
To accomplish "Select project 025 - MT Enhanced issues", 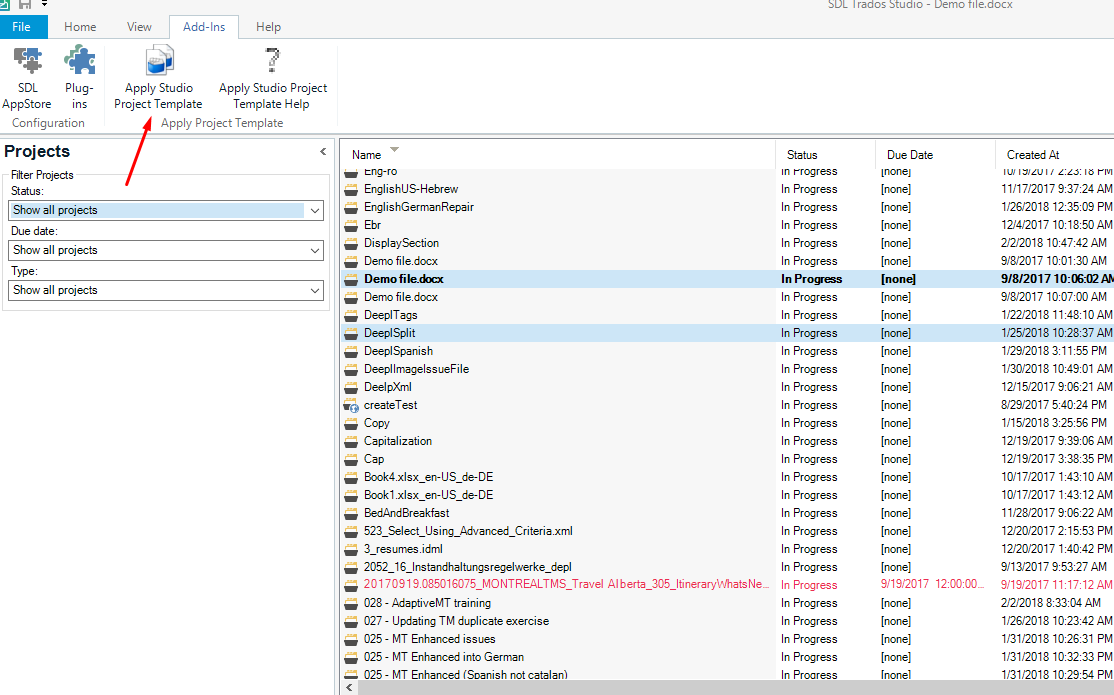I will pyautogui.click(x=429, y=639).
